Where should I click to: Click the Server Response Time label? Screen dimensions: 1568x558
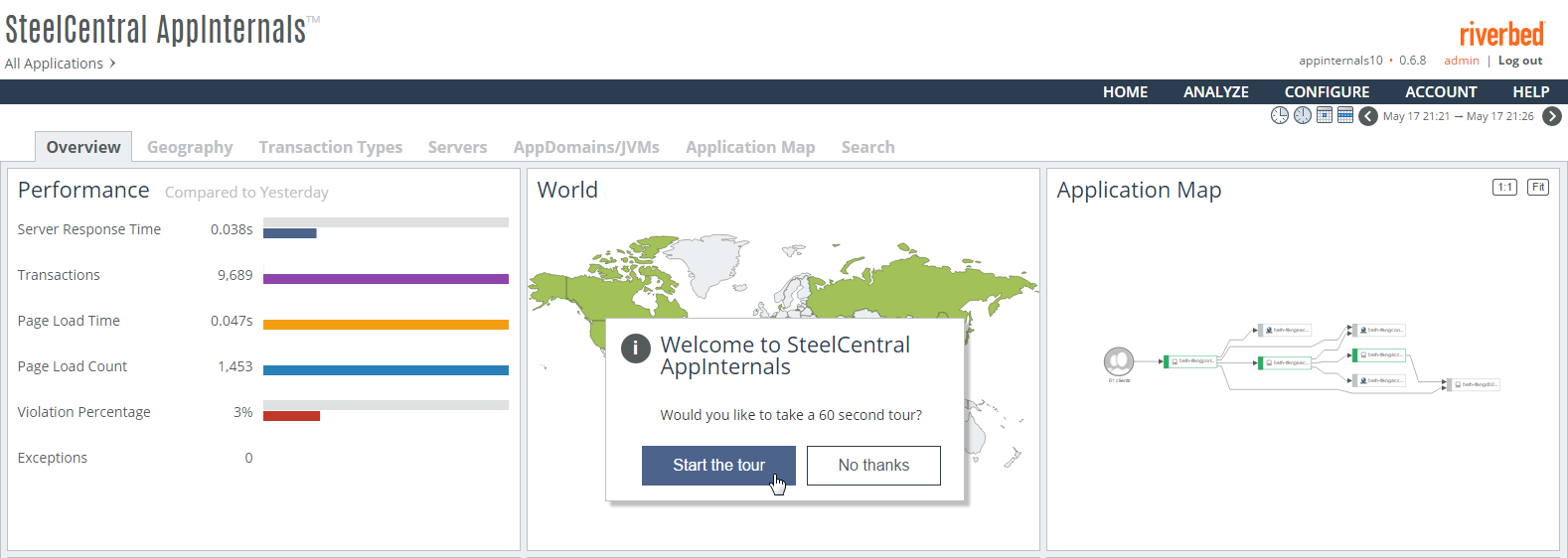tap(89, 229)
